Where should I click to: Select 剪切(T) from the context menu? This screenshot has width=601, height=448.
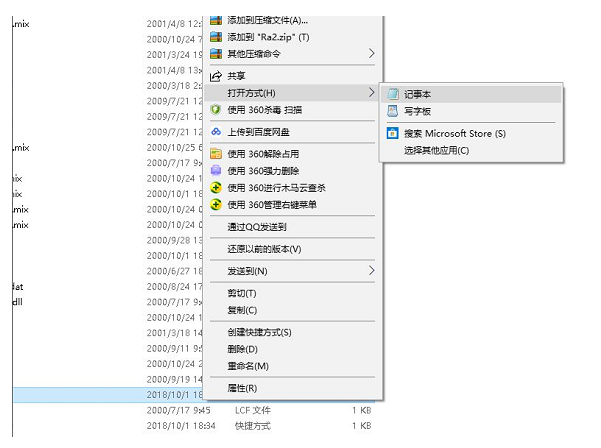(242, 293)
